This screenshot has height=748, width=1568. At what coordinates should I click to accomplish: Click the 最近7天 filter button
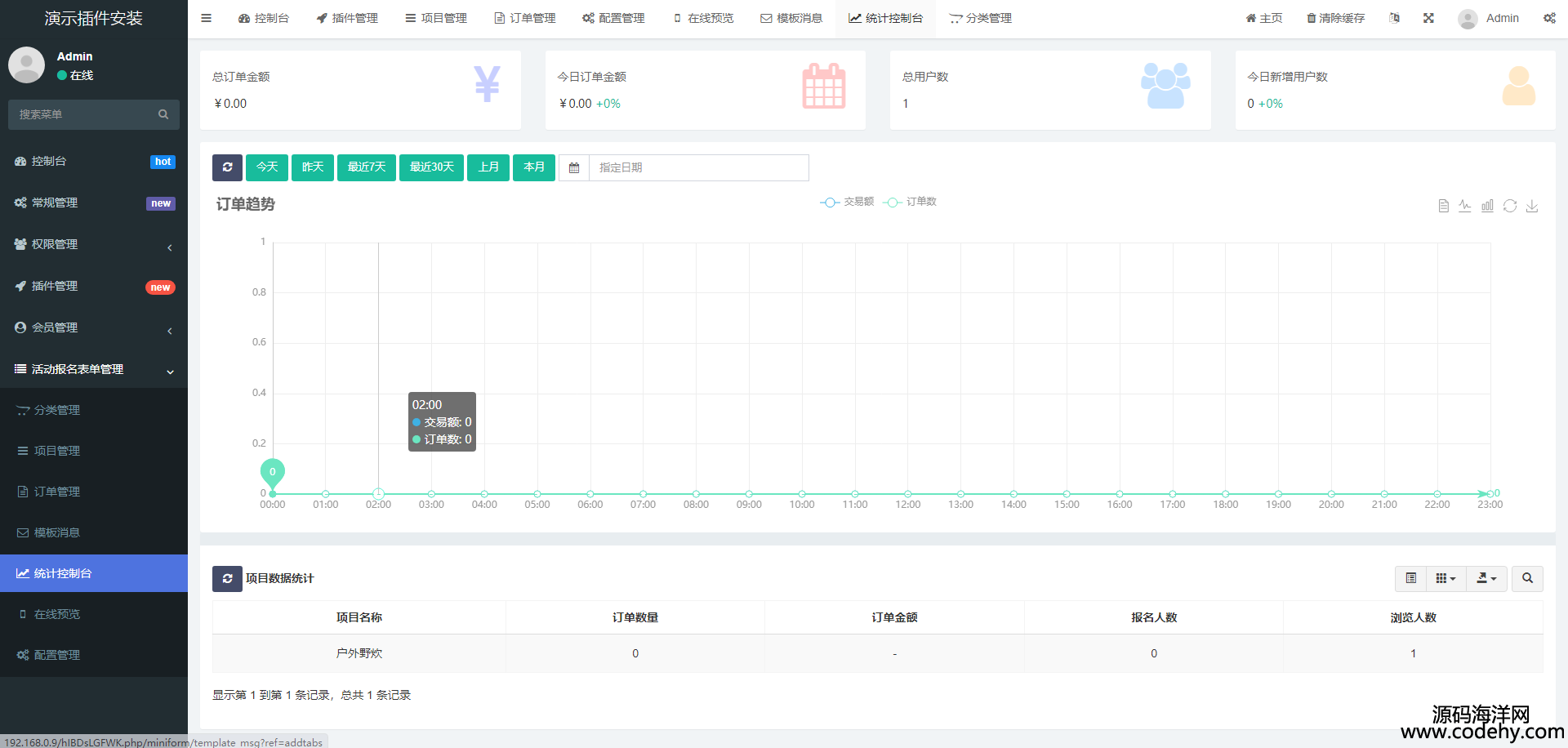click(367, 167)
